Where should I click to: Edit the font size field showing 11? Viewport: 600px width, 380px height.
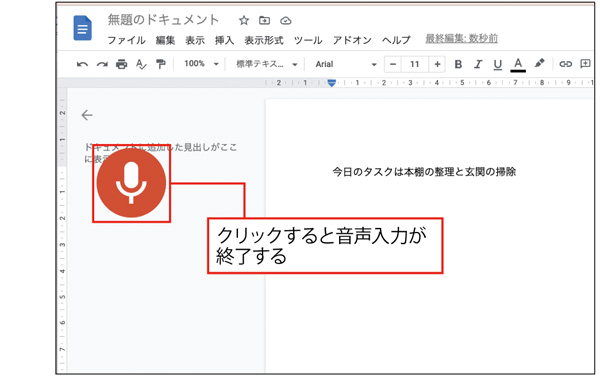coord(415,64)
